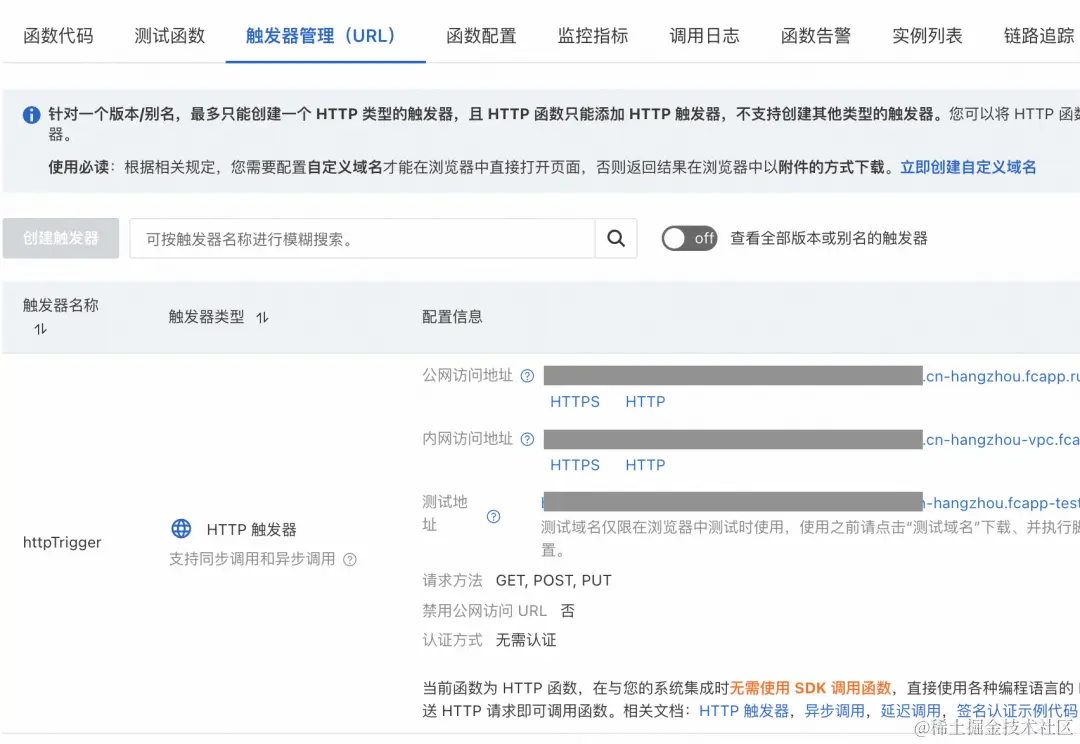Viewport: 1080px width, 744px height.
Task: Select the 调用日志 tab
Action: [x=704, y=33]
